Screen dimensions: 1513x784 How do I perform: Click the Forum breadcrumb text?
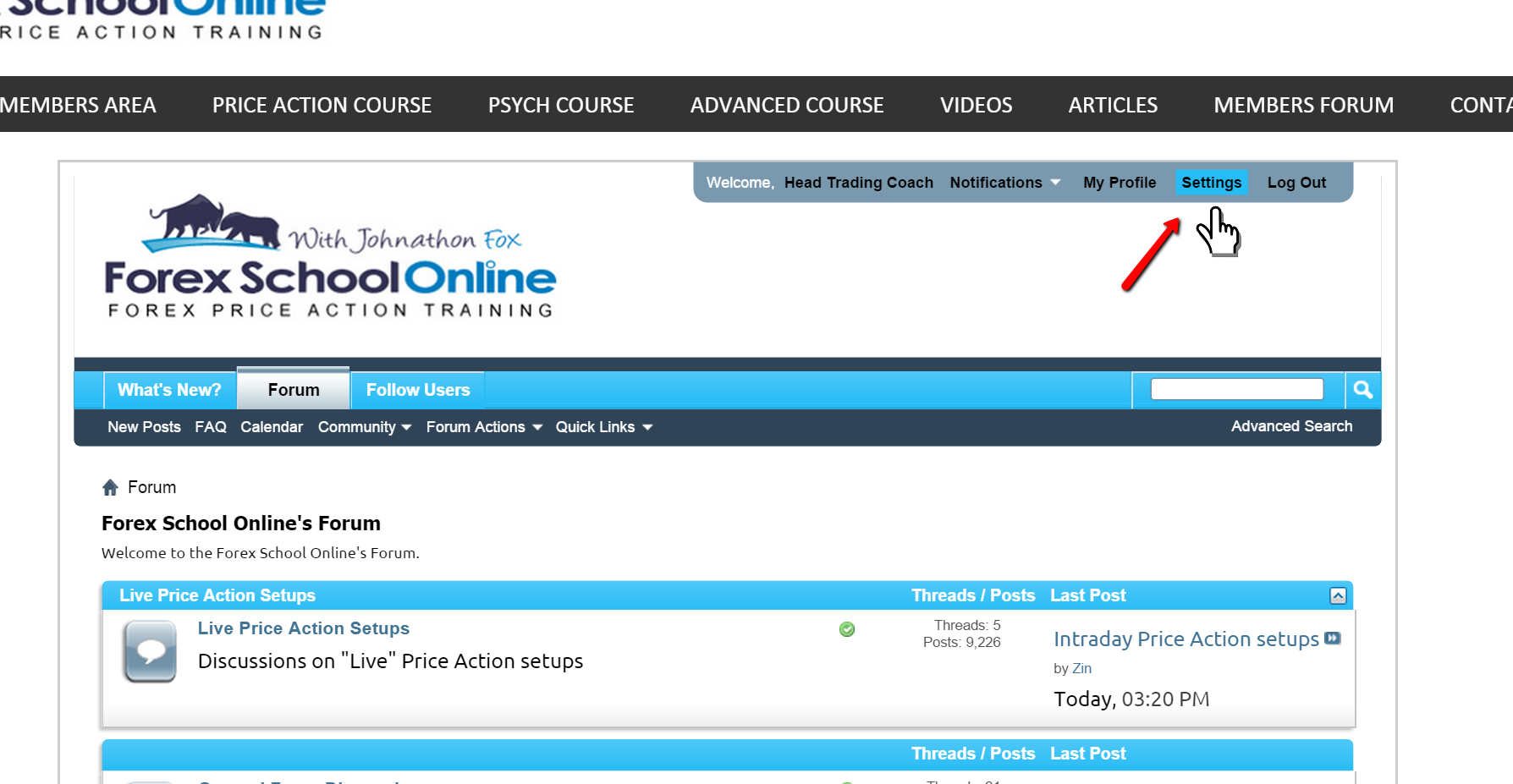[x=152, y=487]
